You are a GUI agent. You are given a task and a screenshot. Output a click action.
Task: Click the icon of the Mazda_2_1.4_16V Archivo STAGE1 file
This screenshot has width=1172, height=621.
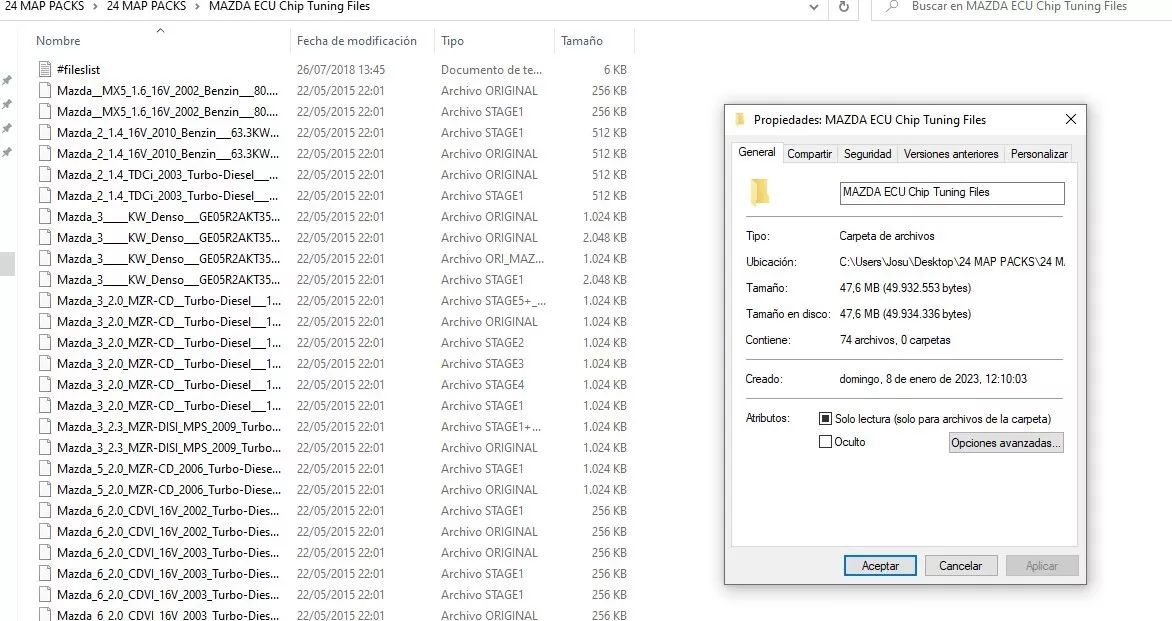(x=46, y=132)
